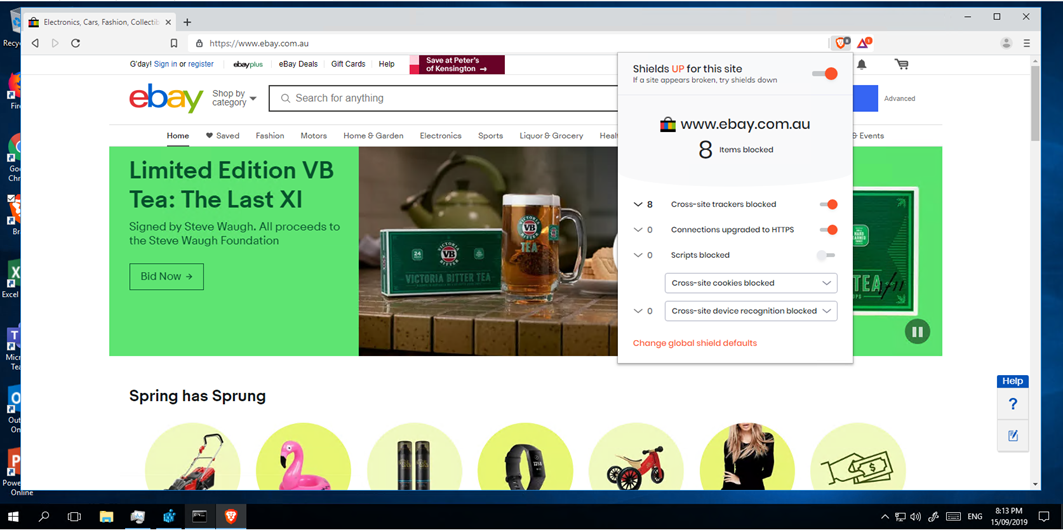1063x530 pixels.
Task: Open the Windows Start menu
Action: tap(13, 516)
